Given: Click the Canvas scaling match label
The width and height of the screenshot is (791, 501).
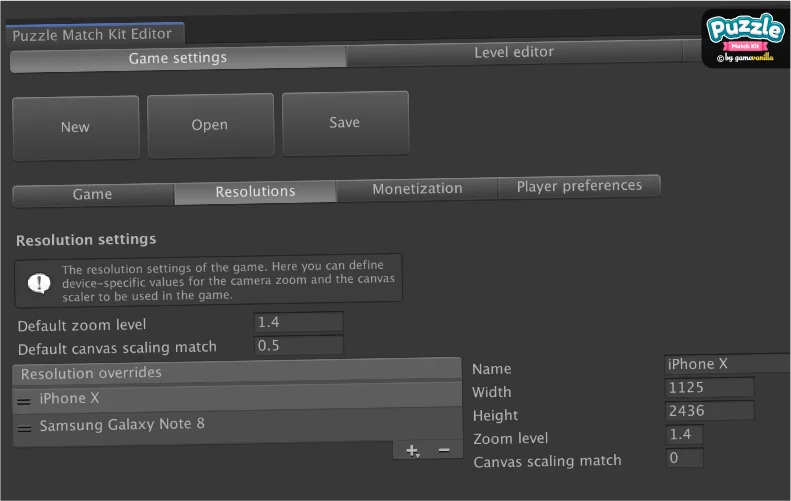Looking at the screenshot, I should [x=547, y=462].
